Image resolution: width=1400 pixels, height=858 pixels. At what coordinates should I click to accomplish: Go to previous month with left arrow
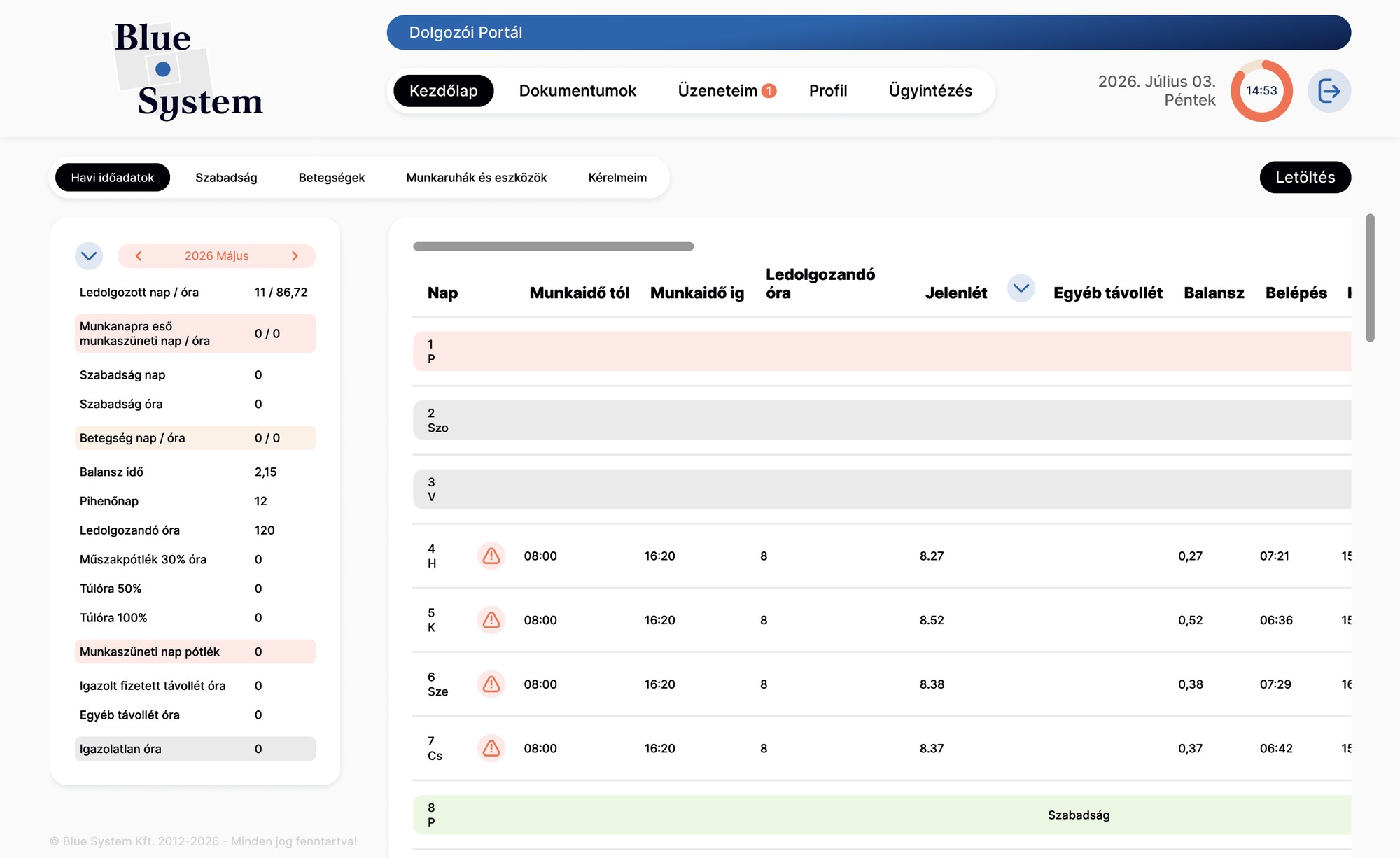tap(139, 256)
